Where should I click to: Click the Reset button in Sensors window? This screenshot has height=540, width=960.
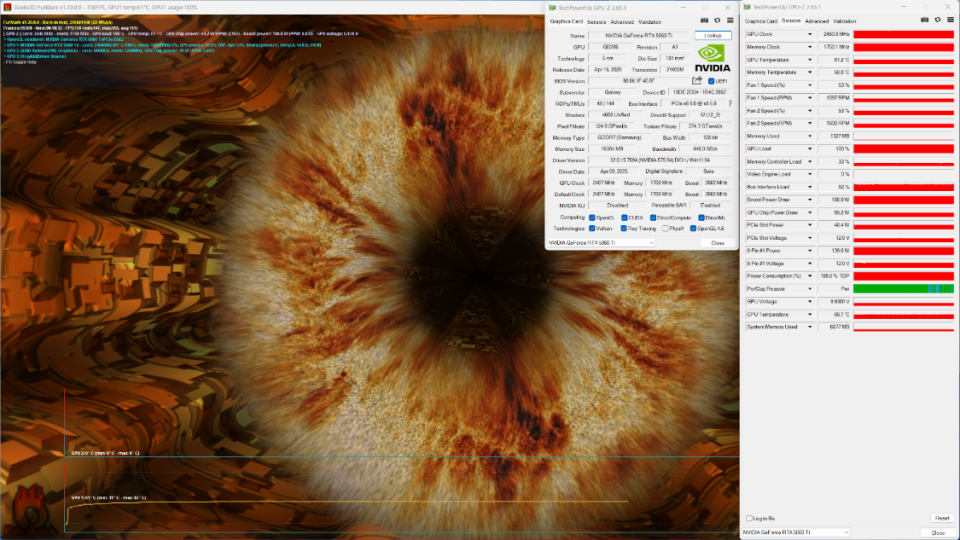tap(942, 518)
